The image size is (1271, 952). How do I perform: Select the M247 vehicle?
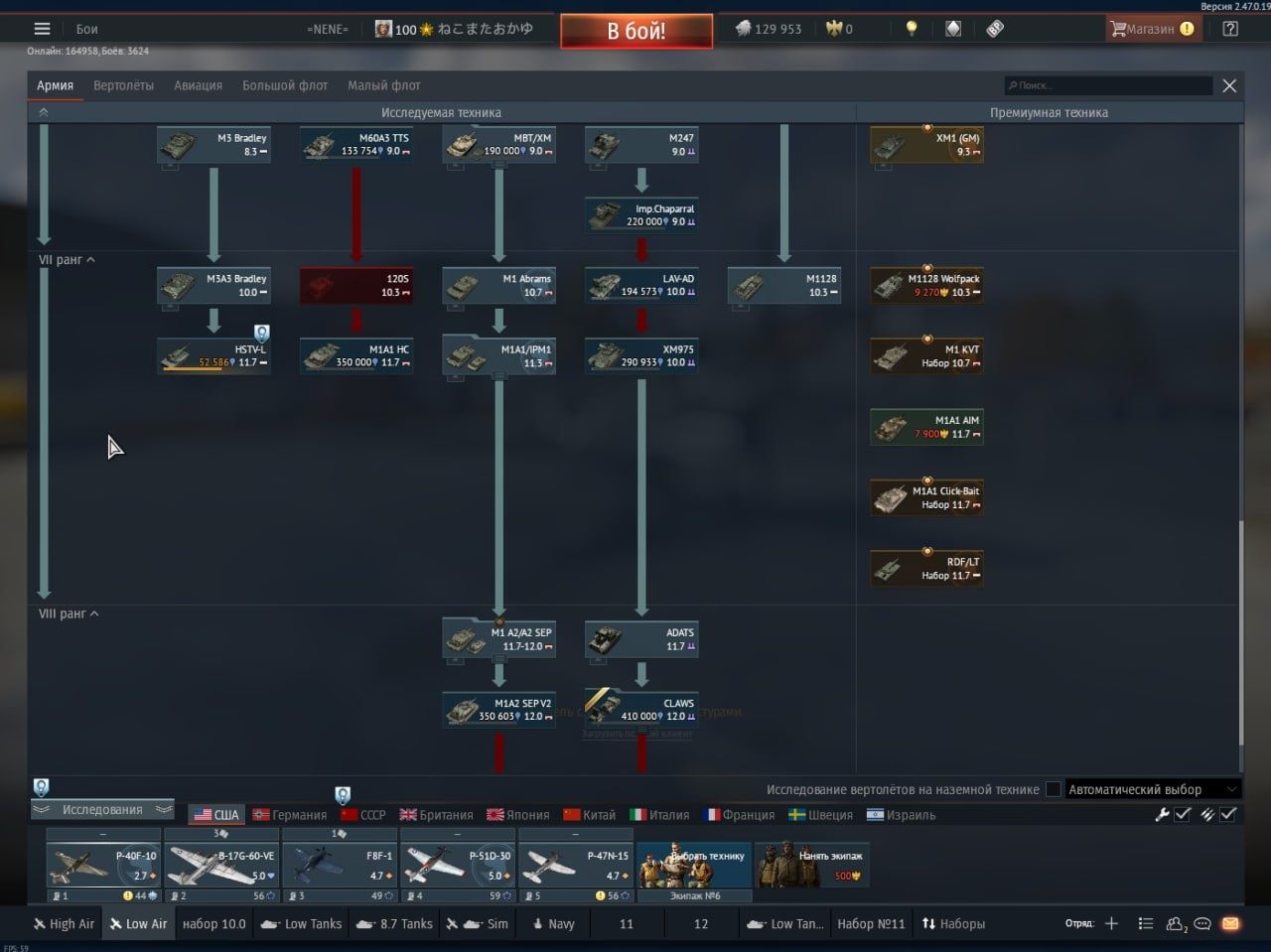641,145
